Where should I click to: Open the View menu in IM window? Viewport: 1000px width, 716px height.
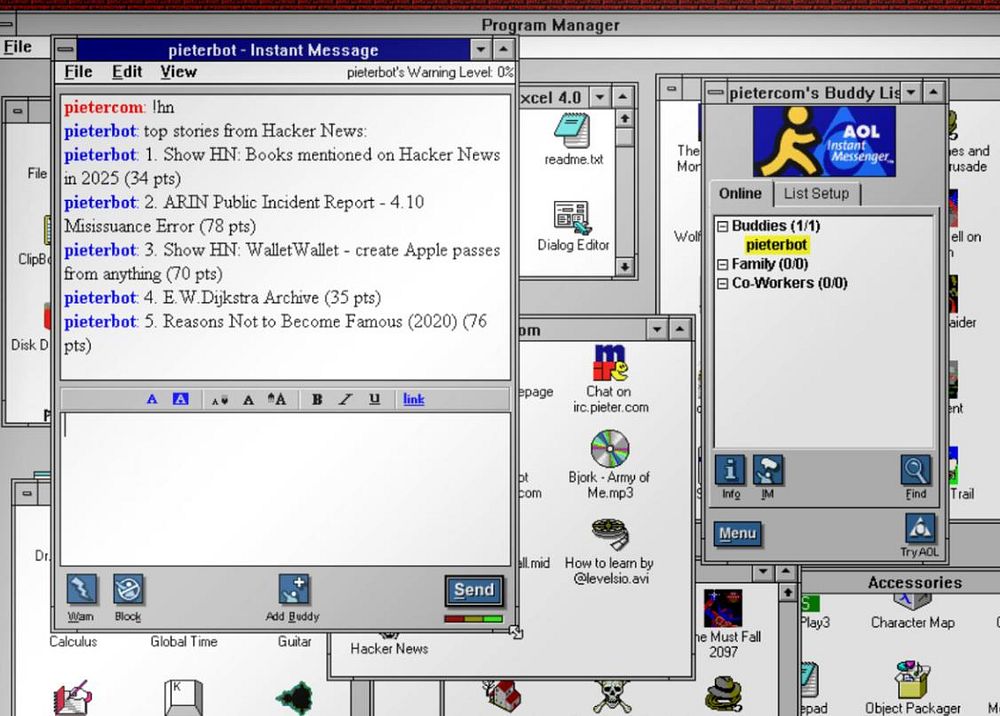point(179,72)
